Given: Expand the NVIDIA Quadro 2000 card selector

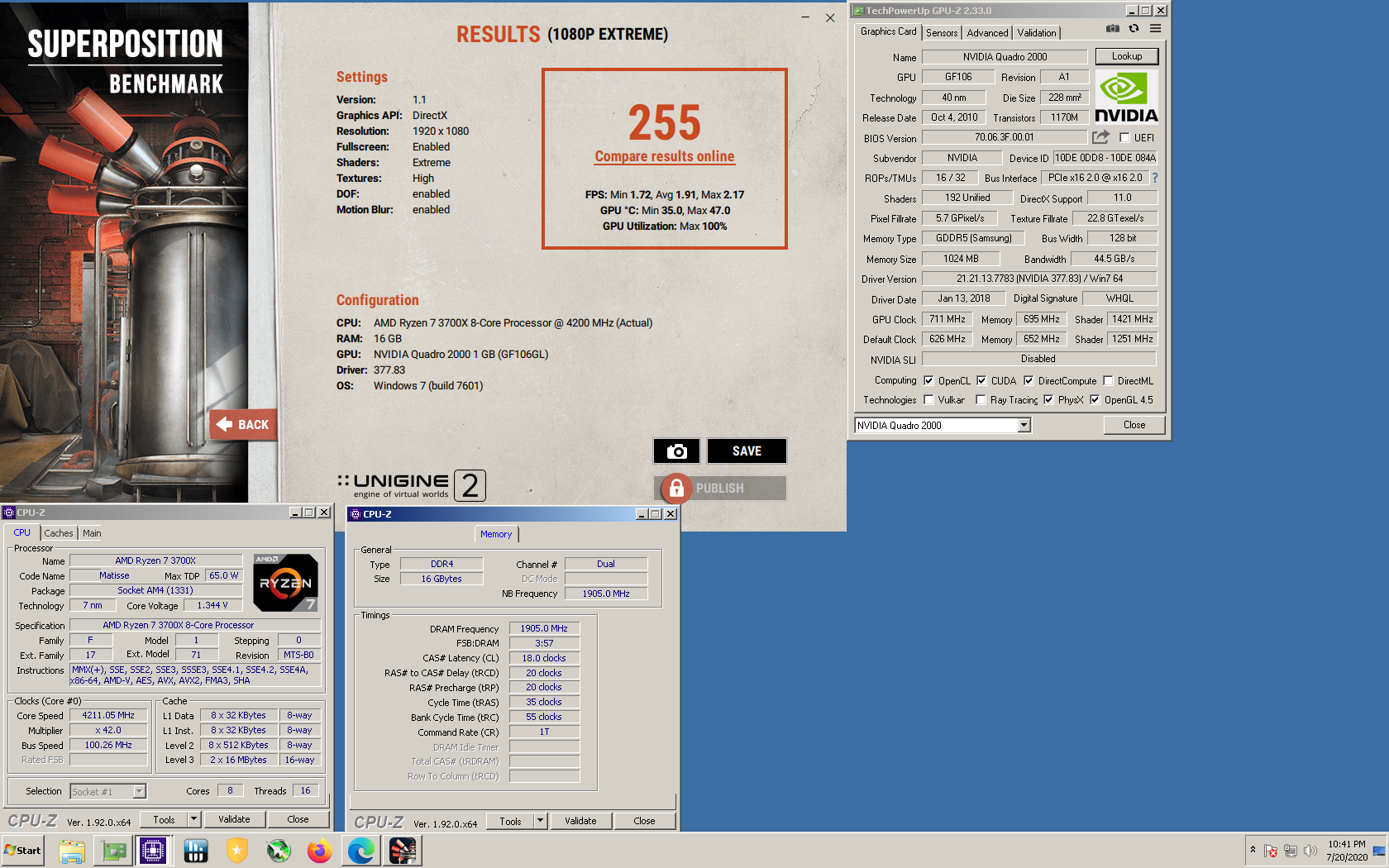Looking at the screenshot, I should 1024,425.
